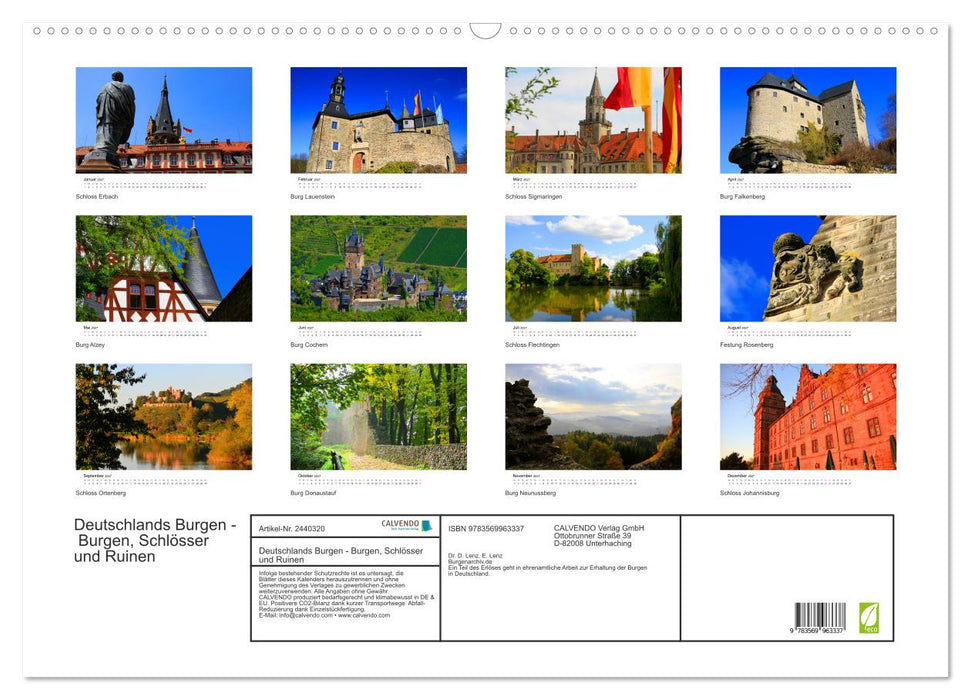
Task: Click the 'Schloss Ortenberg' caption
Action: 101,493
